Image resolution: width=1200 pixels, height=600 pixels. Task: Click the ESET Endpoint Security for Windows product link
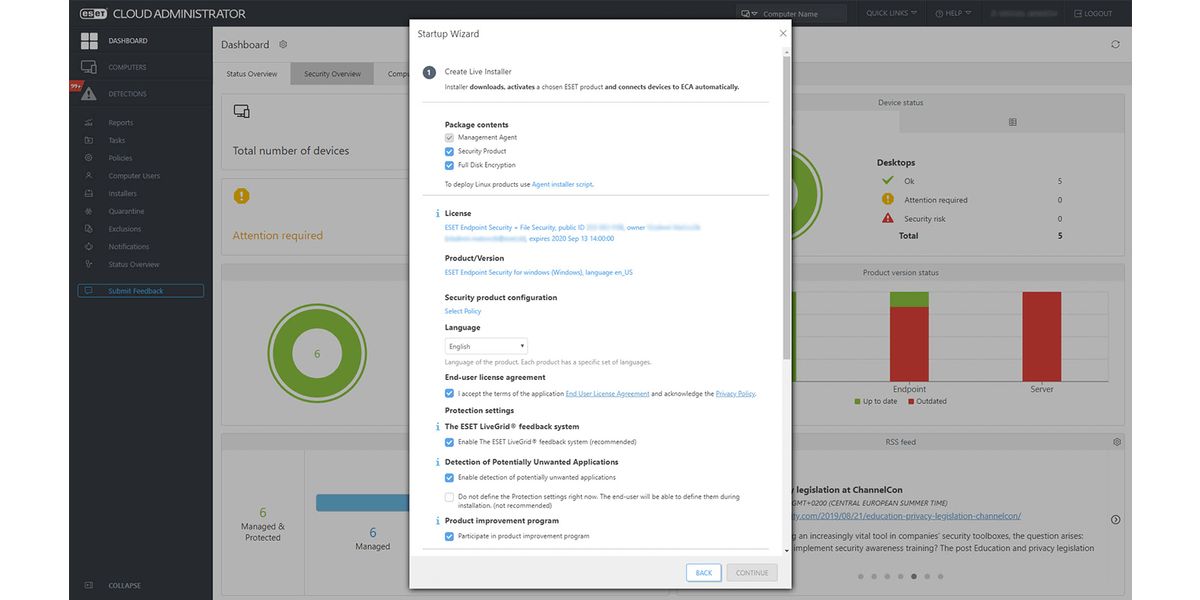(539, 272)
